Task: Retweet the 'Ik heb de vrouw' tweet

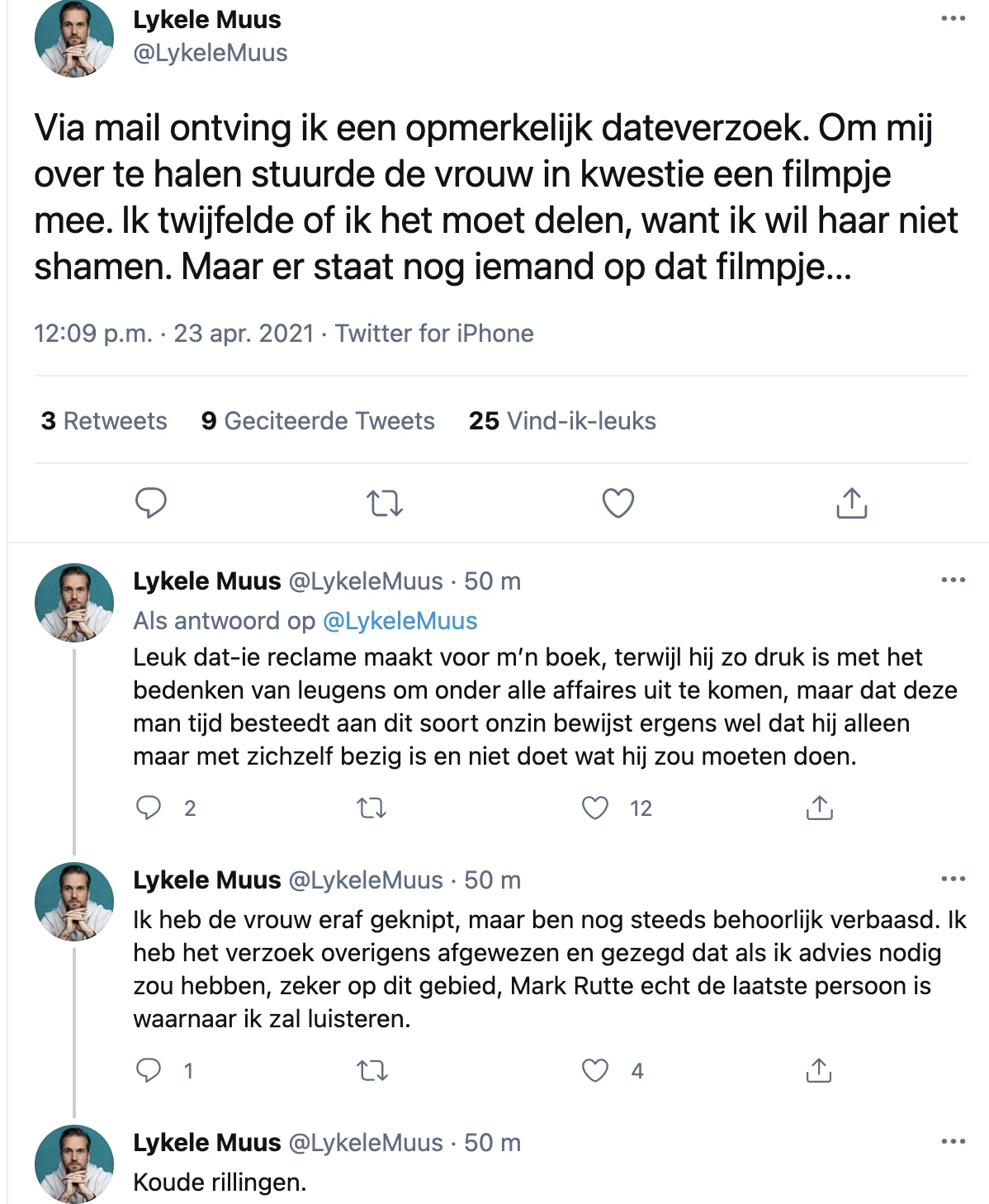Action: pyautogui.click(x=371, y=1071)
